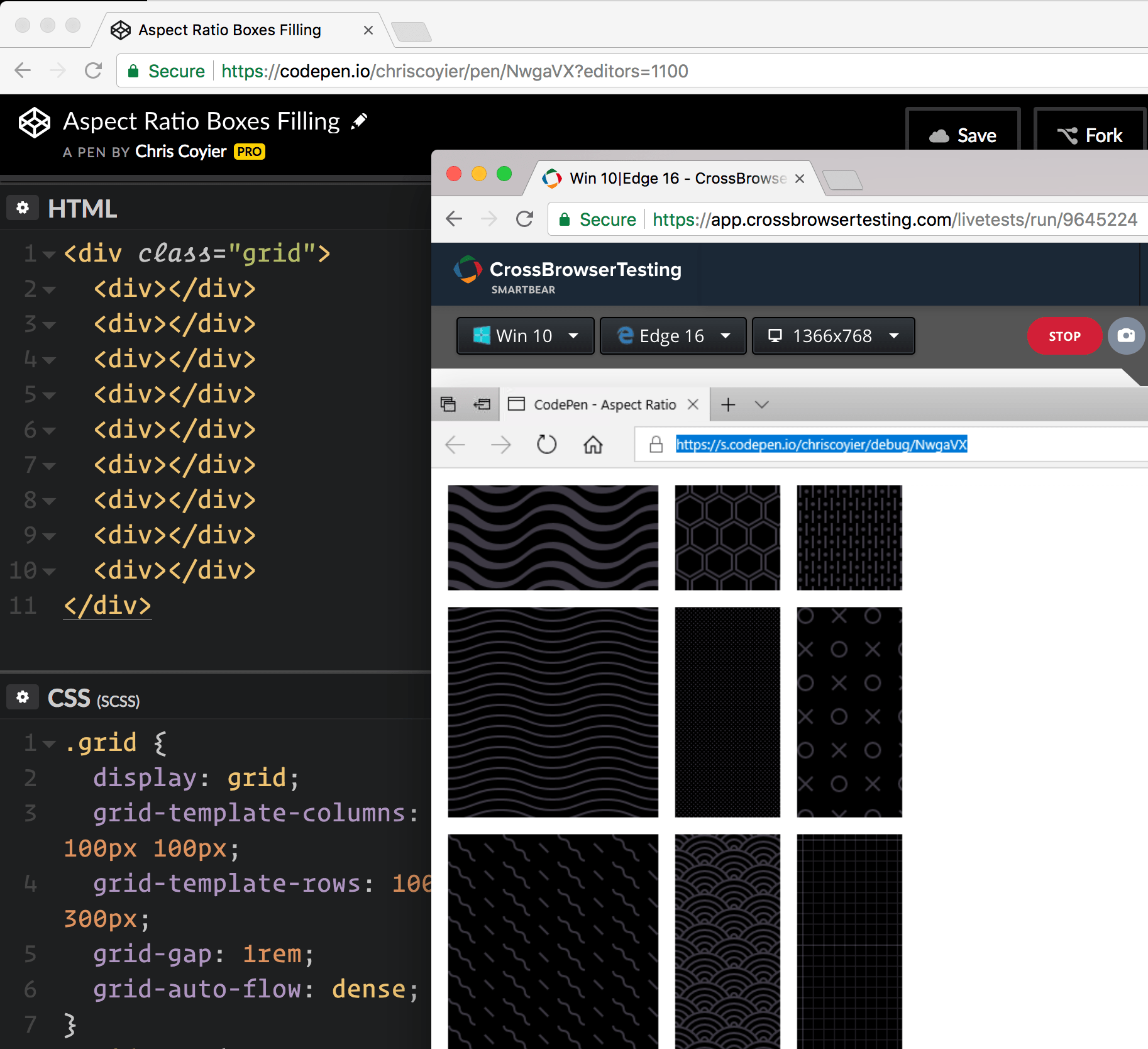Click the Edge home icon
Image resolution: width=1148 pixels, height=1049 pixels.
[593, 445]
